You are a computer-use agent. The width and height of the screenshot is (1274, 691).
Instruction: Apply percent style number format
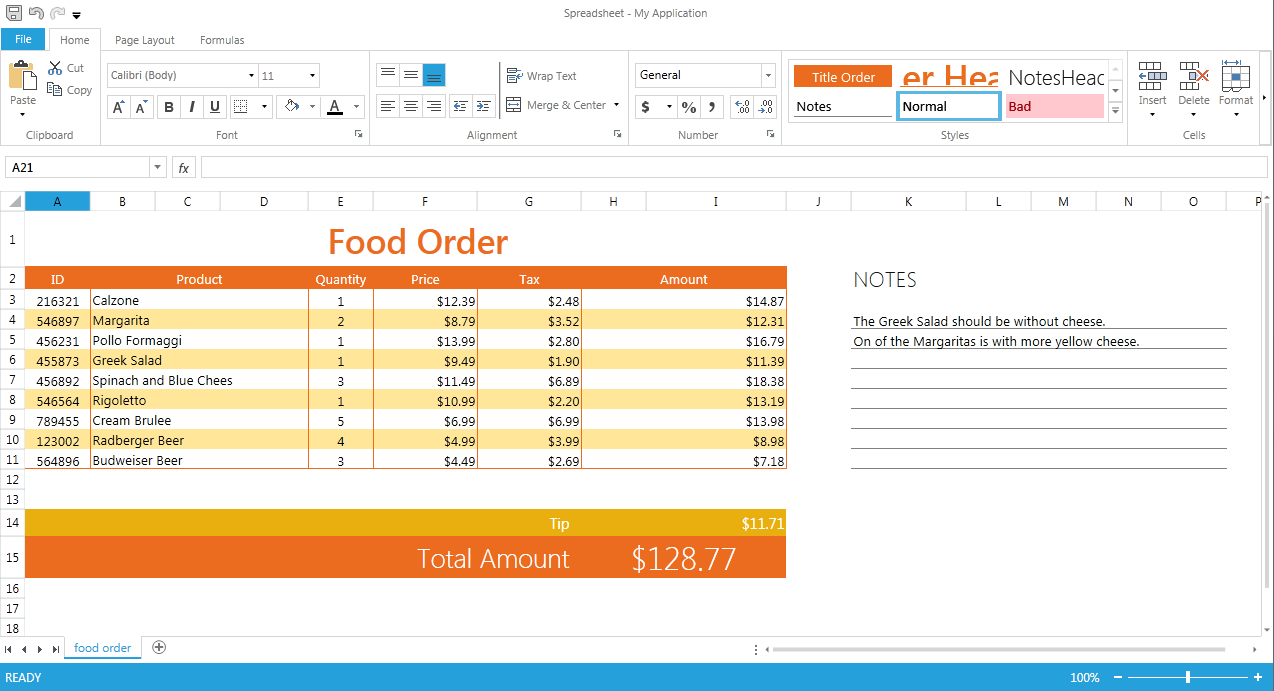pos(688,107)
